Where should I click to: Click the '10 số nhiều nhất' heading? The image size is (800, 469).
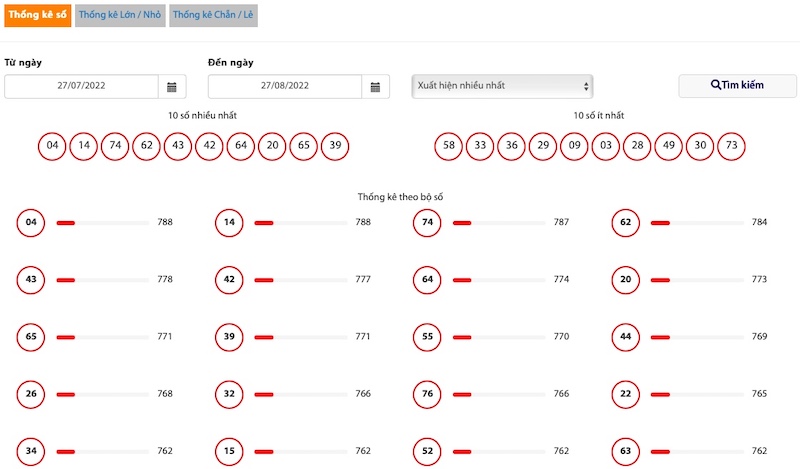coord(203,115)
